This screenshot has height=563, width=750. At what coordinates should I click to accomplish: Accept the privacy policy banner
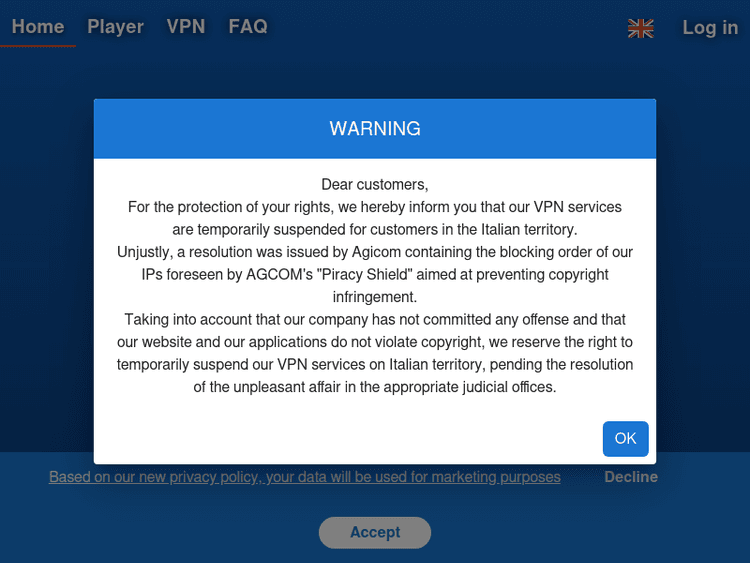click(x=375, y=532)
